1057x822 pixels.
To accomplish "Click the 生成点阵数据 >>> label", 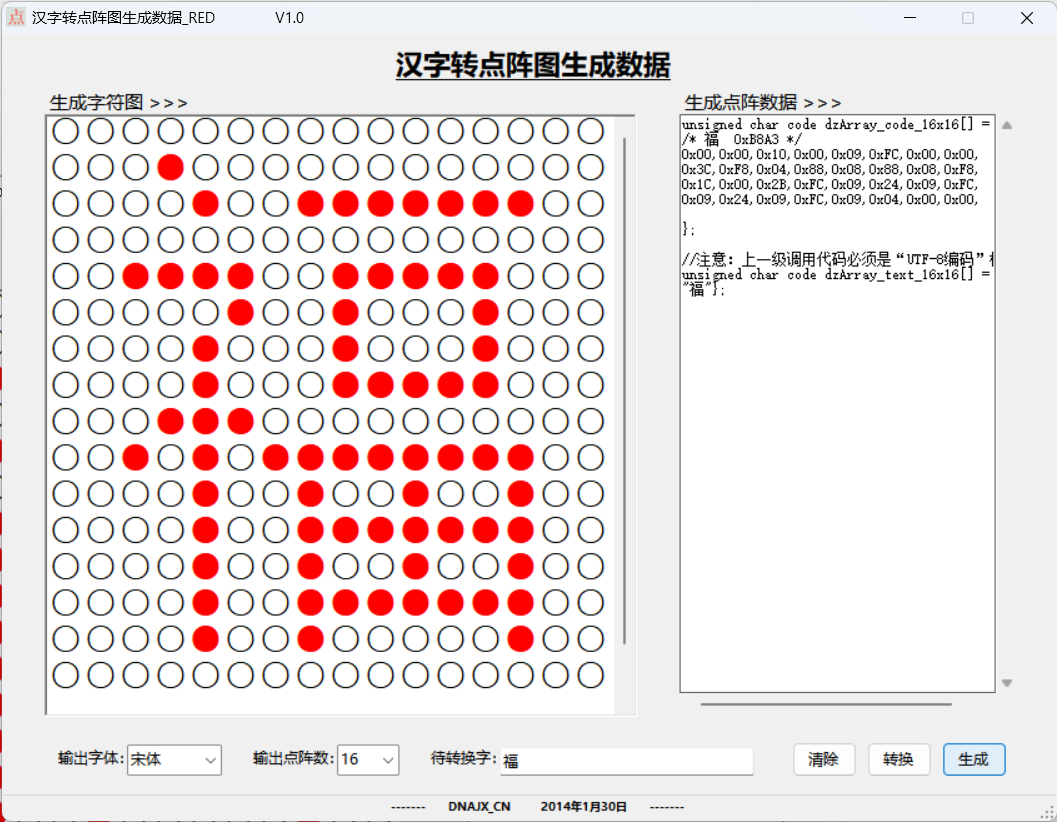I will tap(762, 102).
